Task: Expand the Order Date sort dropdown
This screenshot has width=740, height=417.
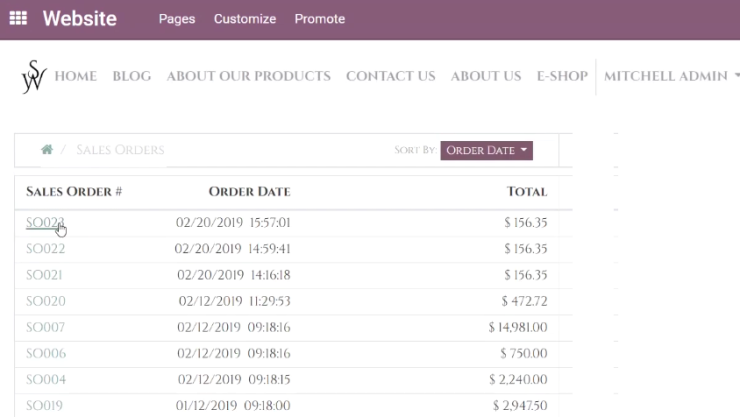Action: (487, 150)
